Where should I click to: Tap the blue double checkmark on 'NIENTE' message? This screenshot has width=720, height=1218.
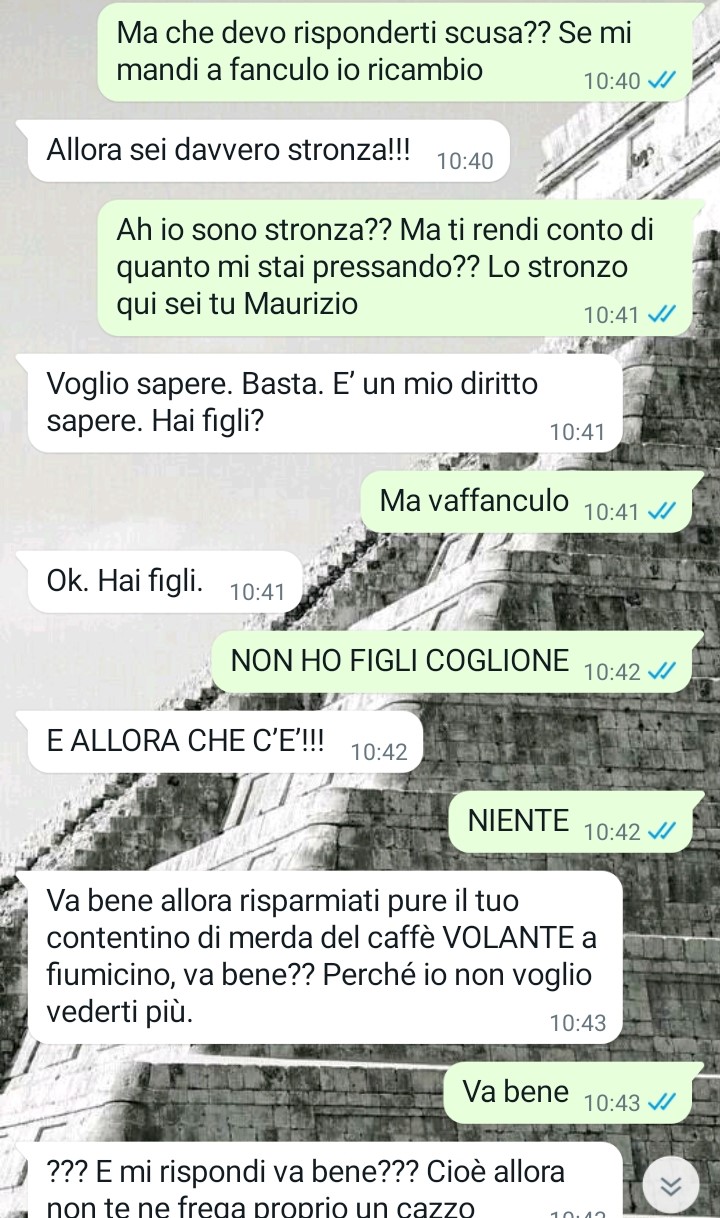coord(662,832)
